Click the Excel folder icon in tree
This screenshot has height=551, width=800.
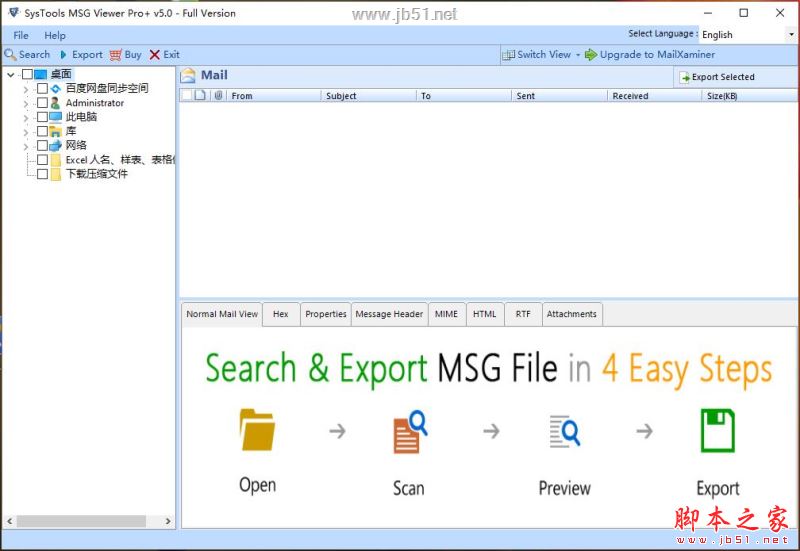[x=56, y=160]
